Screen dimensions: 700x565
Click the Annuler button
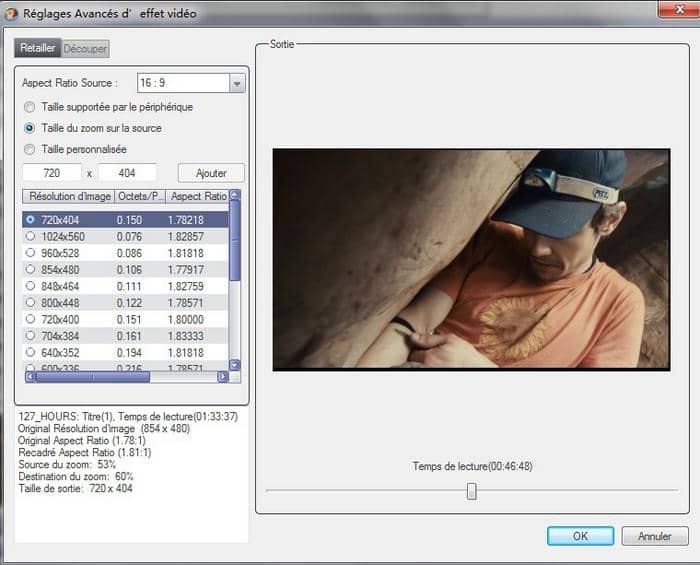(x=654, y=536)
